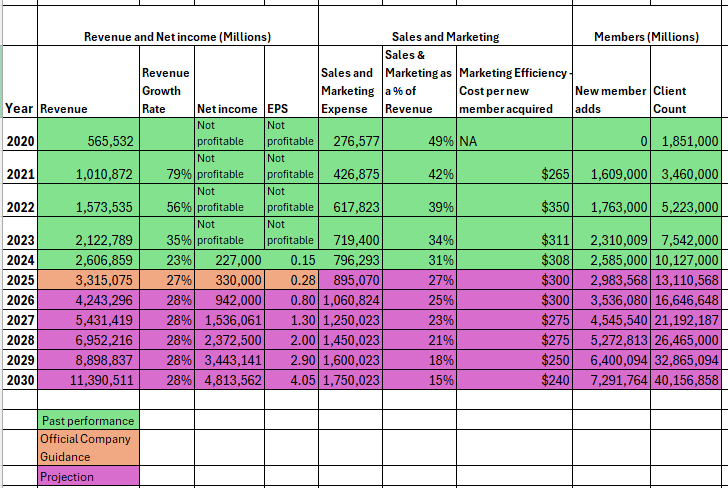Click the New member adds column header

[x=611, y=82]
